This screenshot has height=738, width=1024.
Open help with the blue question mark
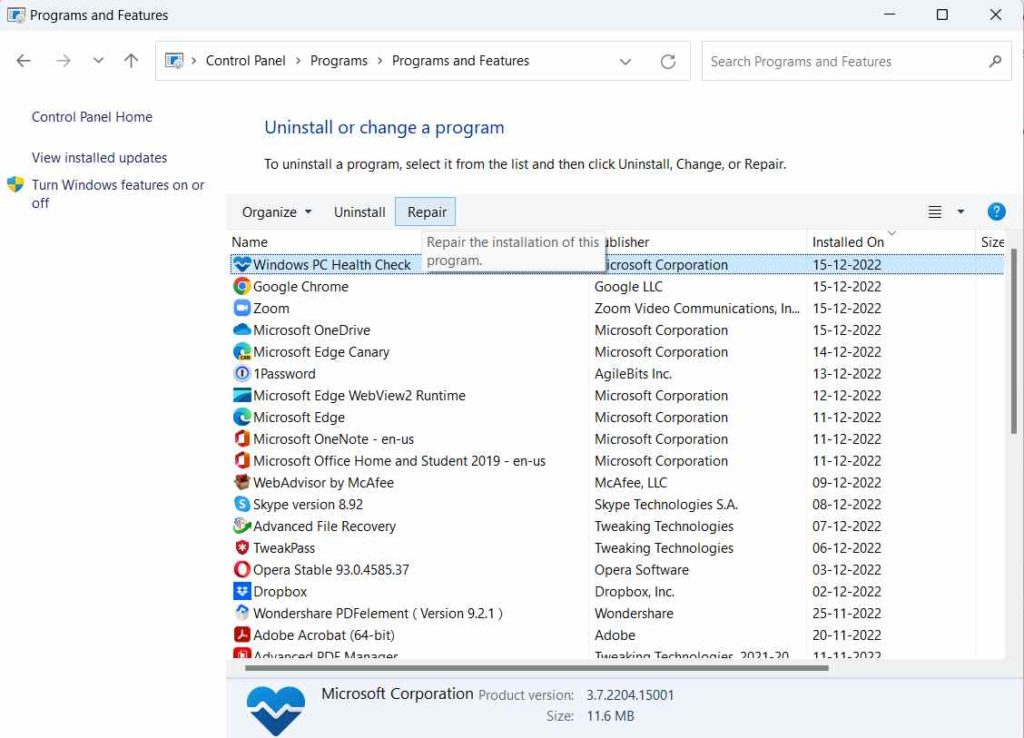[996, 212]
